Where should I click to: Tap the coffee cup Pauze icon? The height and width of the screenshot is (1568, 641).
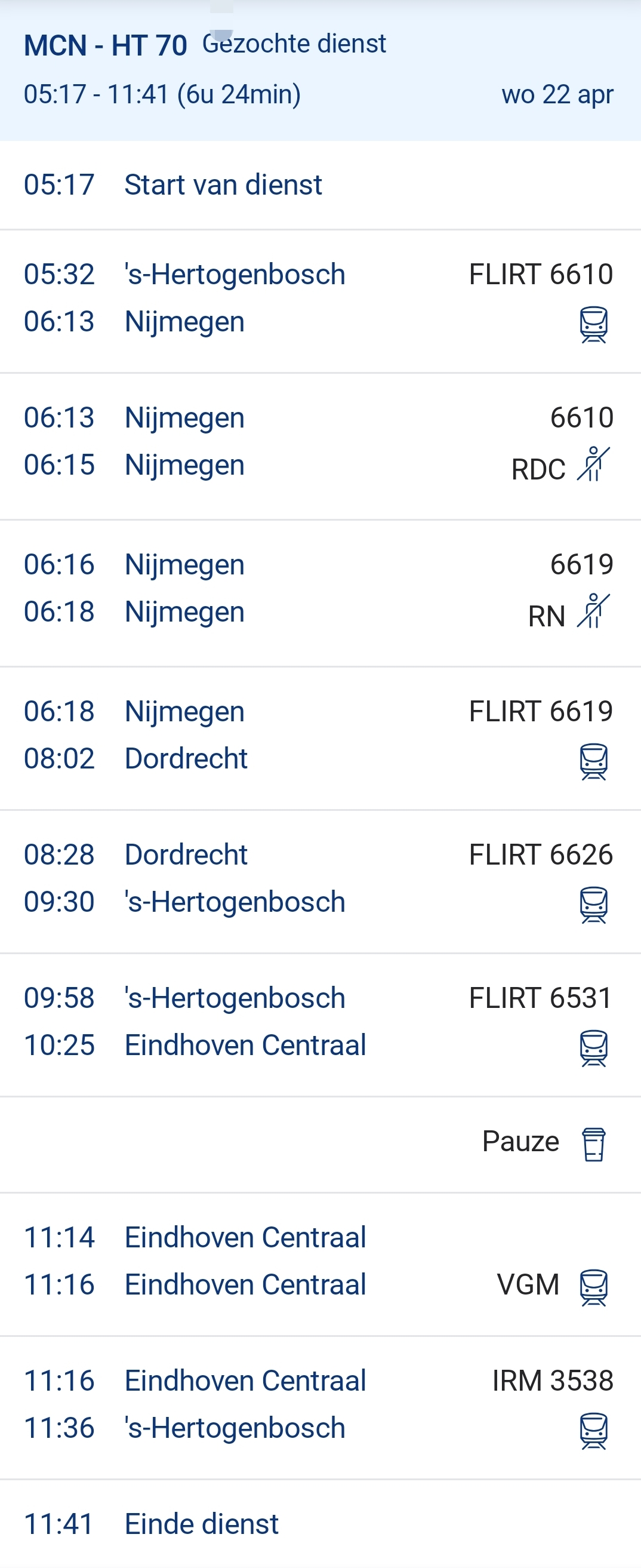(594, 1144)
